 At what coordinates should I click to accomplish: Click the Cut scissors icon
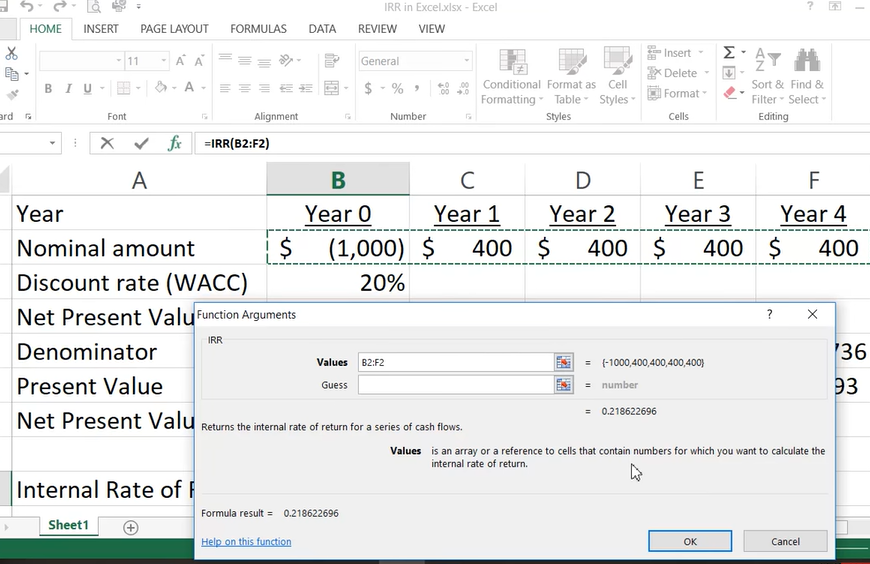11,53
